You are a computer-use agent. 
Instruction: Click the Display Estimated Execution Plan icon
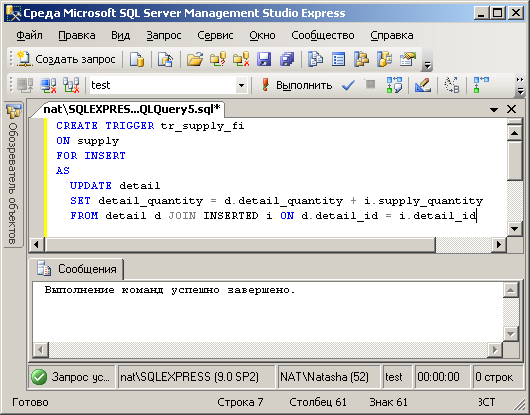point(394,85)
